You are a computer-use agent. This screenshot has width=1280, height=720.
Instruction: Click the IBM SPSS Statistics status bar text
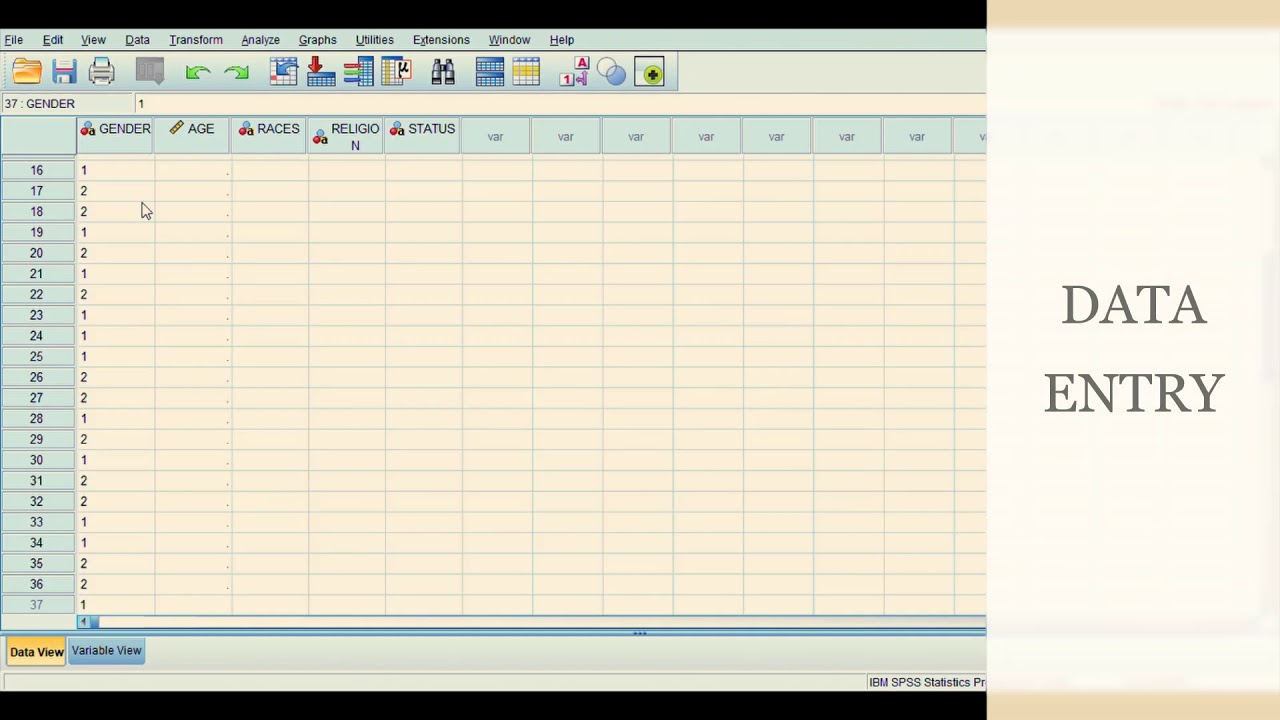pyautogui.click(x=926, y=682)
